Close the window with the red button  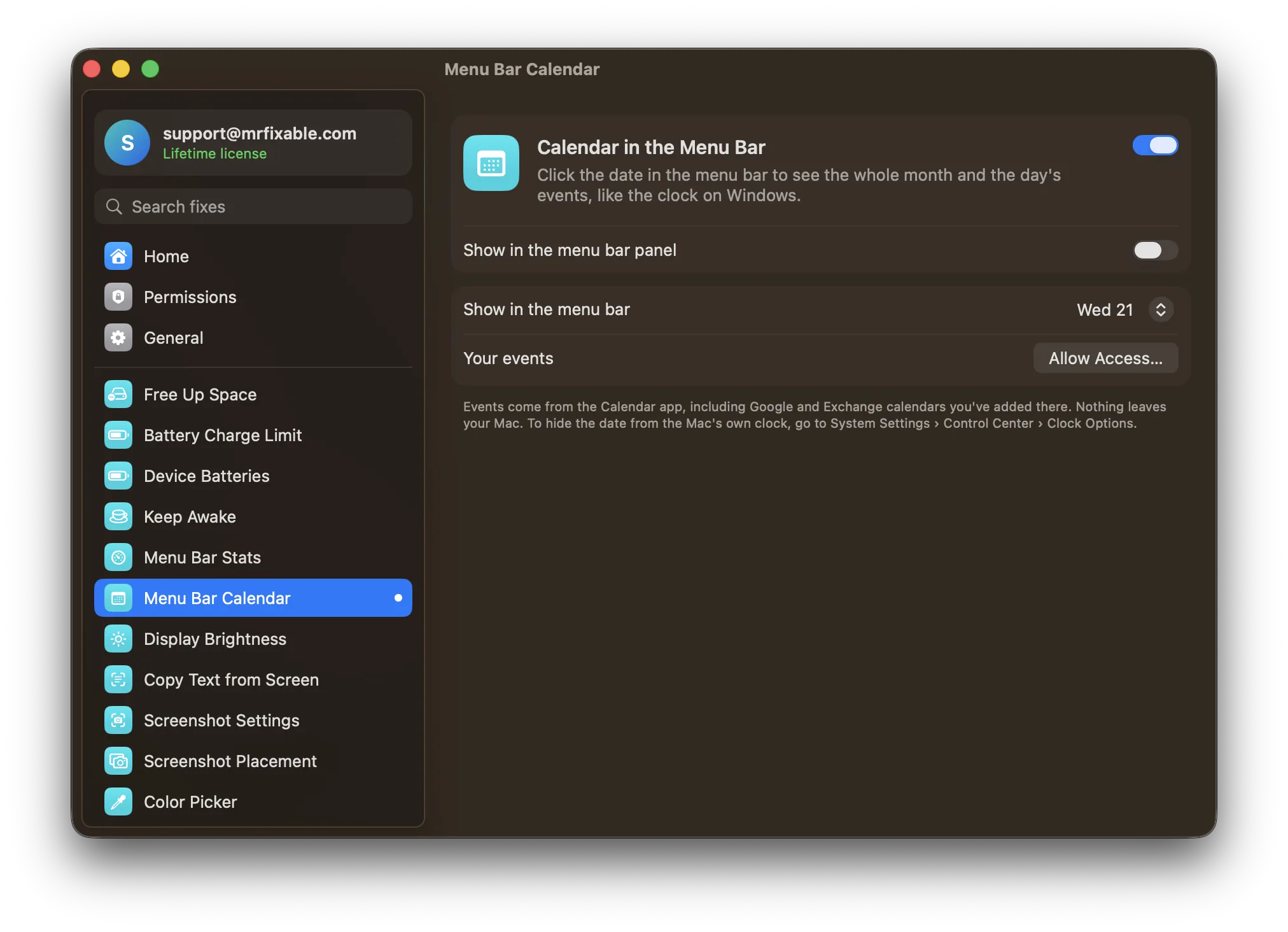92,69
